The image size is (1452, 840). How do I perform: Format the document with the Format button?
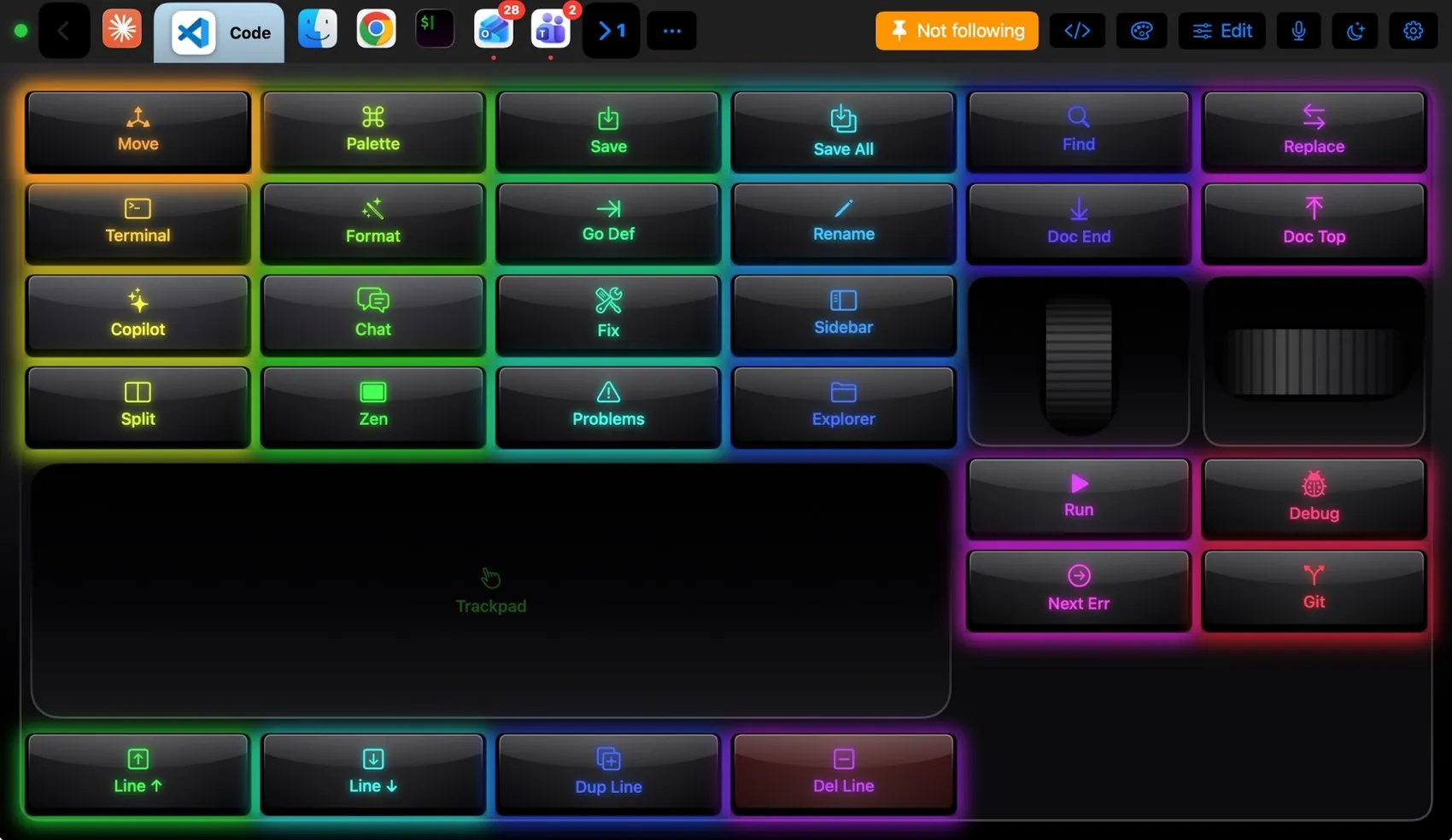coord(373,223)
